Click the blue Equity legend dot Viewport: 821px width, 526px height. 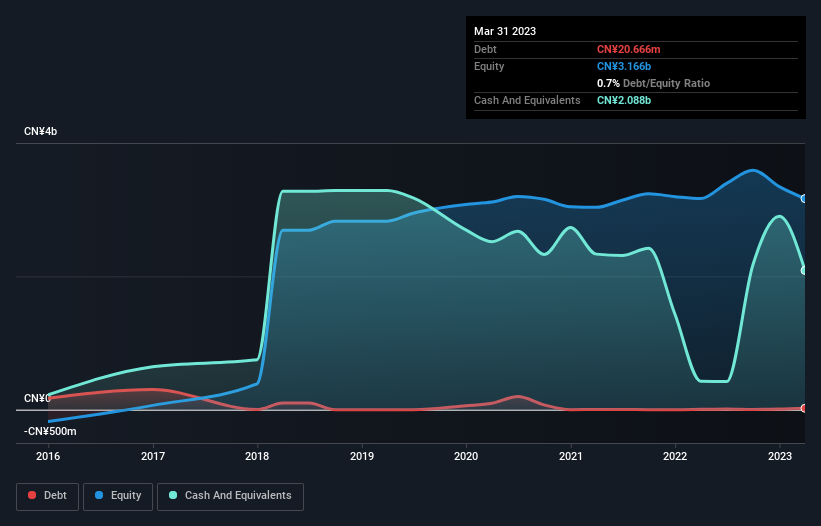pyautogui.click(x=99, y=495)
